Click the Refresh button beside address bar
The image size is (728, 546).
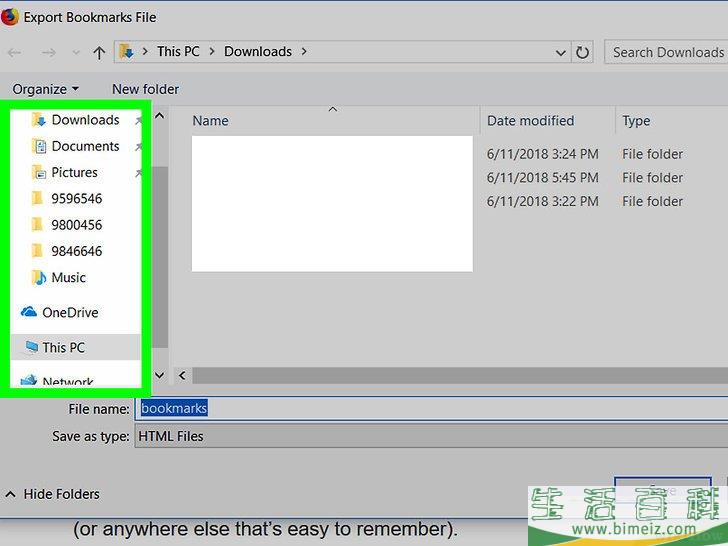[x=583, y=52]
